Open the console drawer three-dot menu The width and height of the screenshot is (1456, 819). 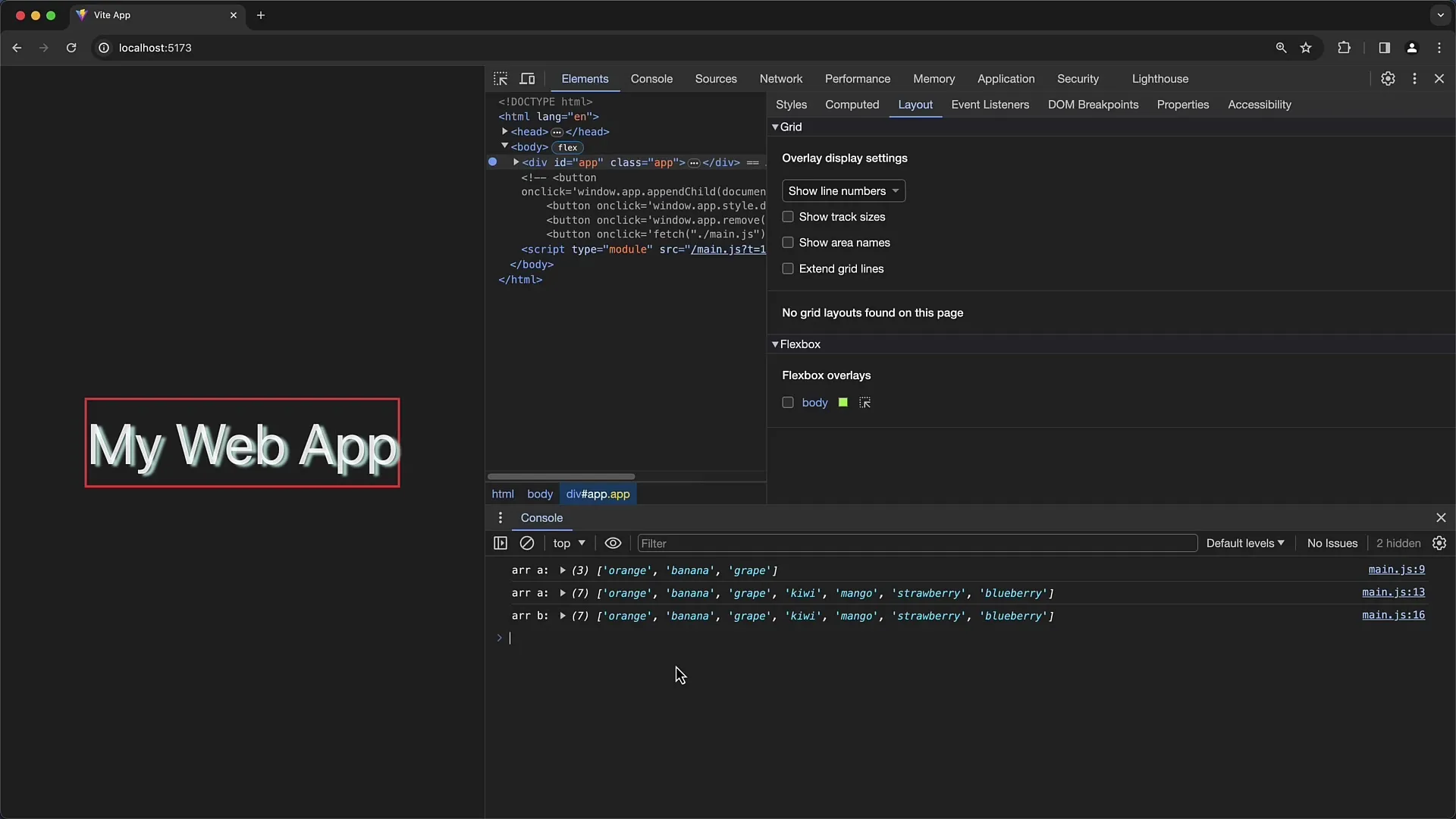pos(500,518)
